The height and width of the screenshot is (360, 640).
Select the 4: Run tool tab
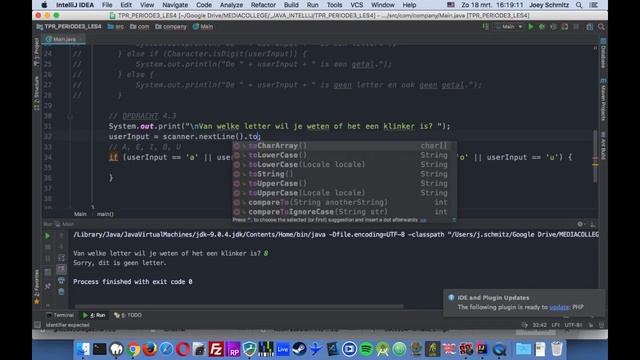pyautogui.click(x=94, y=315)
